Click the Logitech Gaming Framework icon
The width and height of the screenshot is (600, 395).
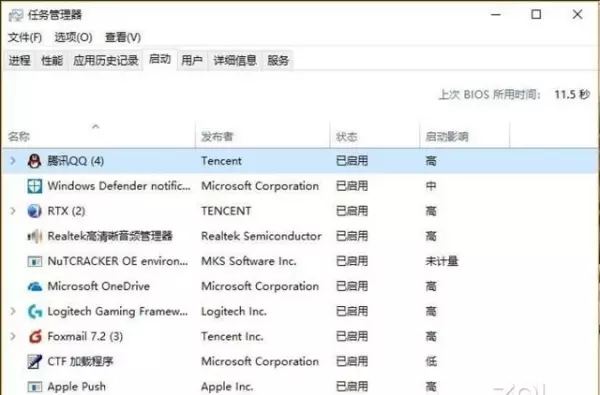click(34, 312)
